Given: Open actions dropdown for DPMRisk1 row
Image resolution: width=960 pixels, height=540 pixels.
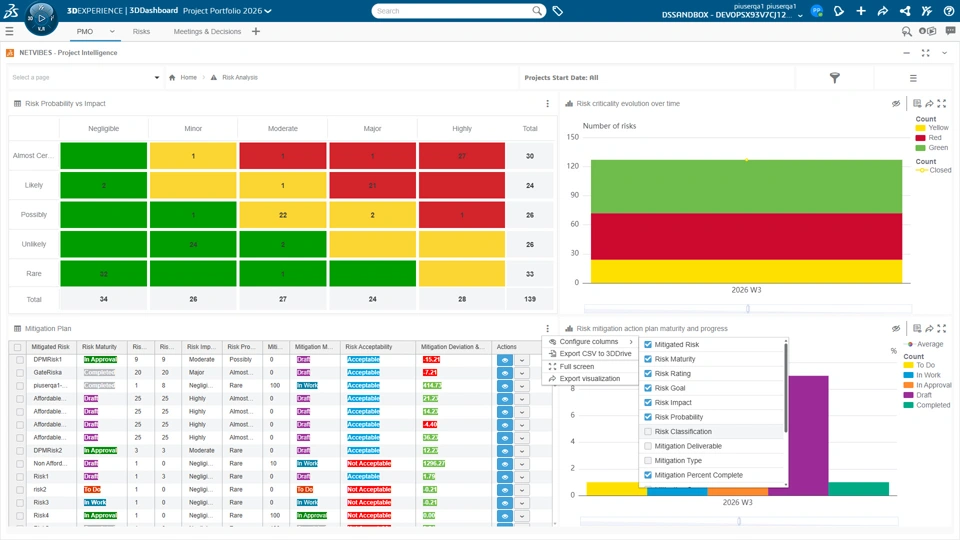Looking at the screenshot, I should click(522, 360).
